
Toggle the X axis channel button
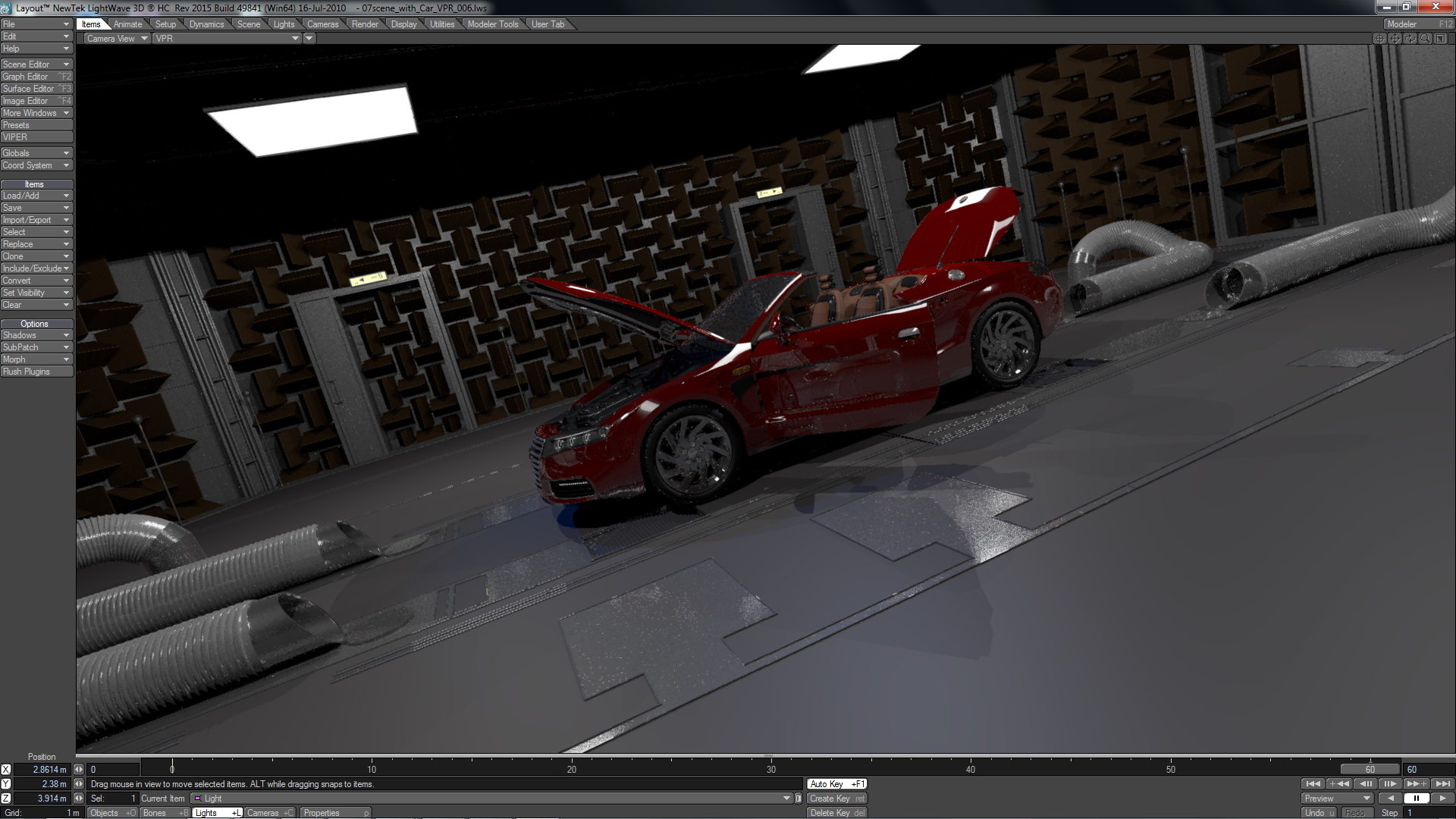[6, 770]
